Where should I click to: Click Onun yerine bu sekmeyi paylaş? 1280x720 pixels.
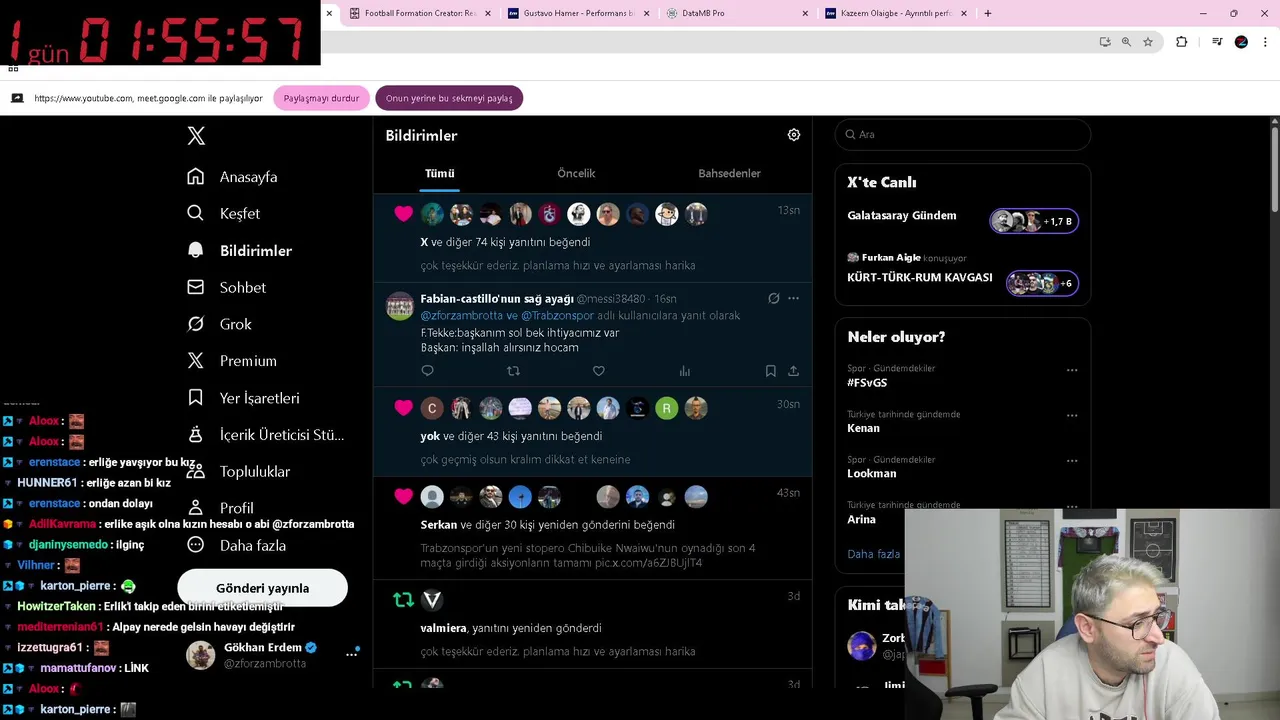(x=449, y=98)
